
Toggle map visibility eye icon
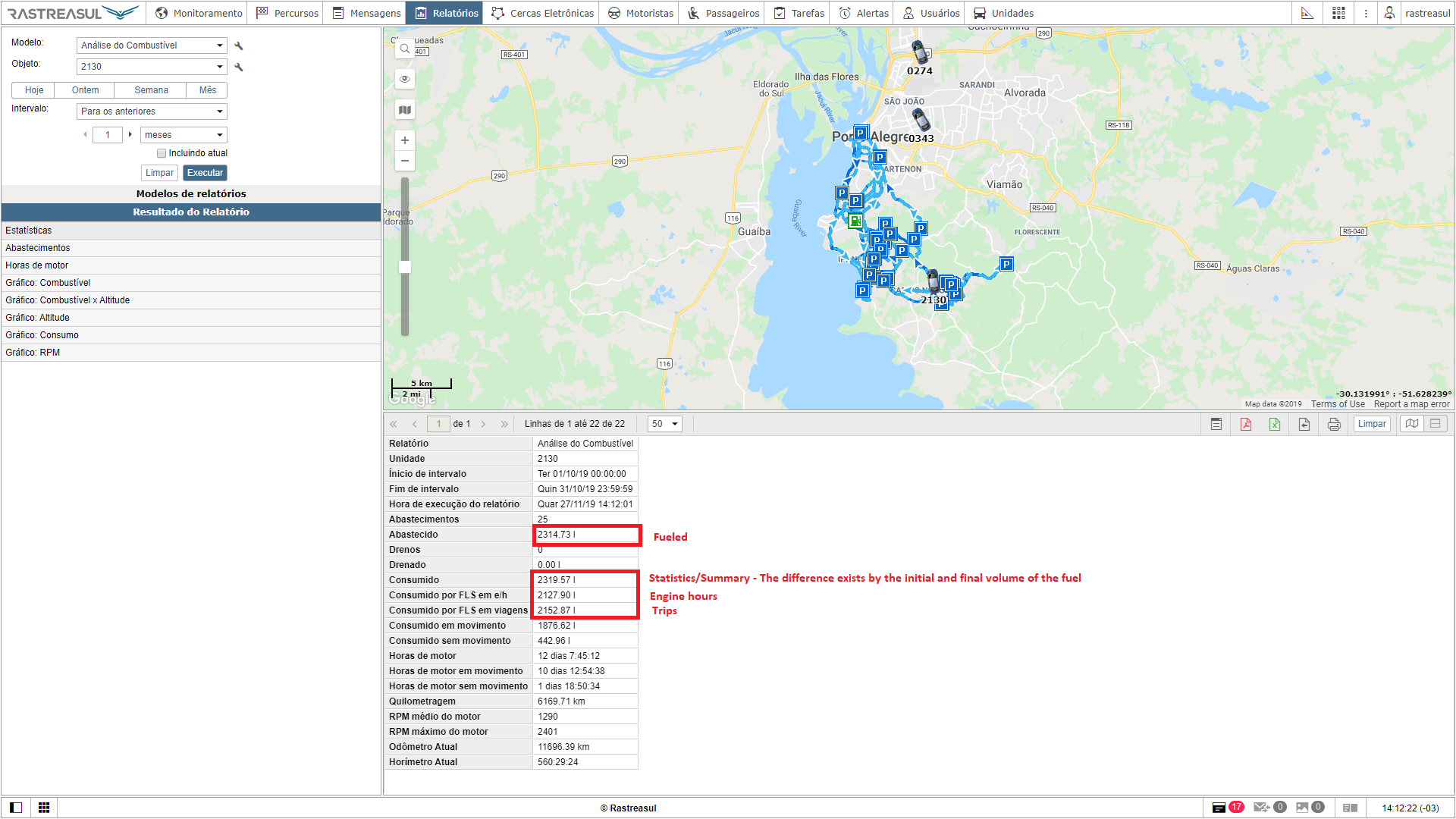(x=405, y=79)
